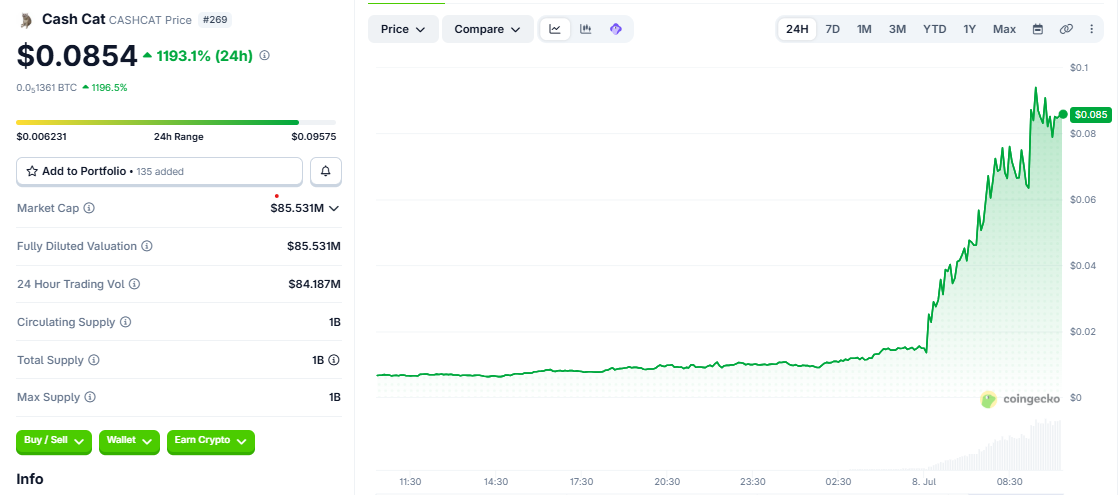Click the star icon in Add to Portfolio
The height and width of the screenshot is (495, 1119).
(32, 171)
